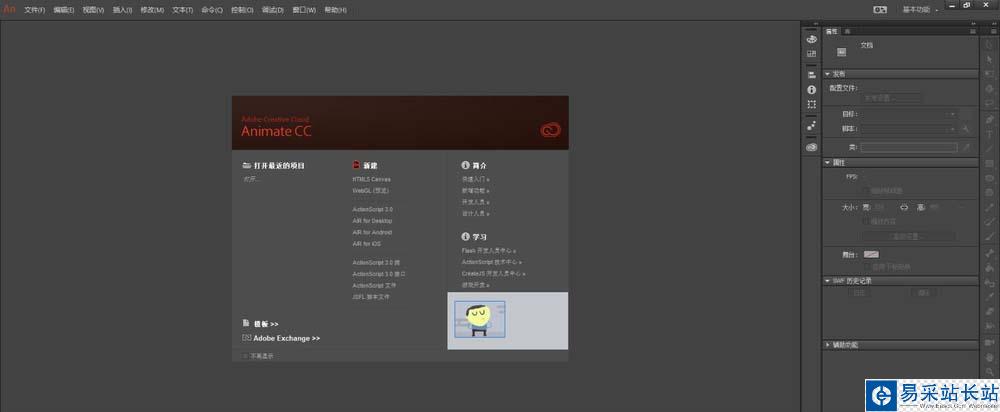Collapse the SWF 历史记录 section

click(x=827, y=281)
